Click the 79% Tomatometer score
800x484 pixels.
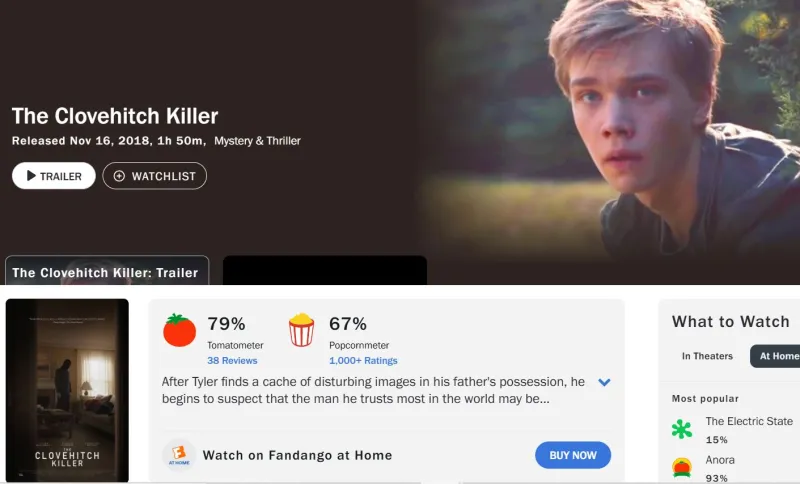tap(226, 324)
